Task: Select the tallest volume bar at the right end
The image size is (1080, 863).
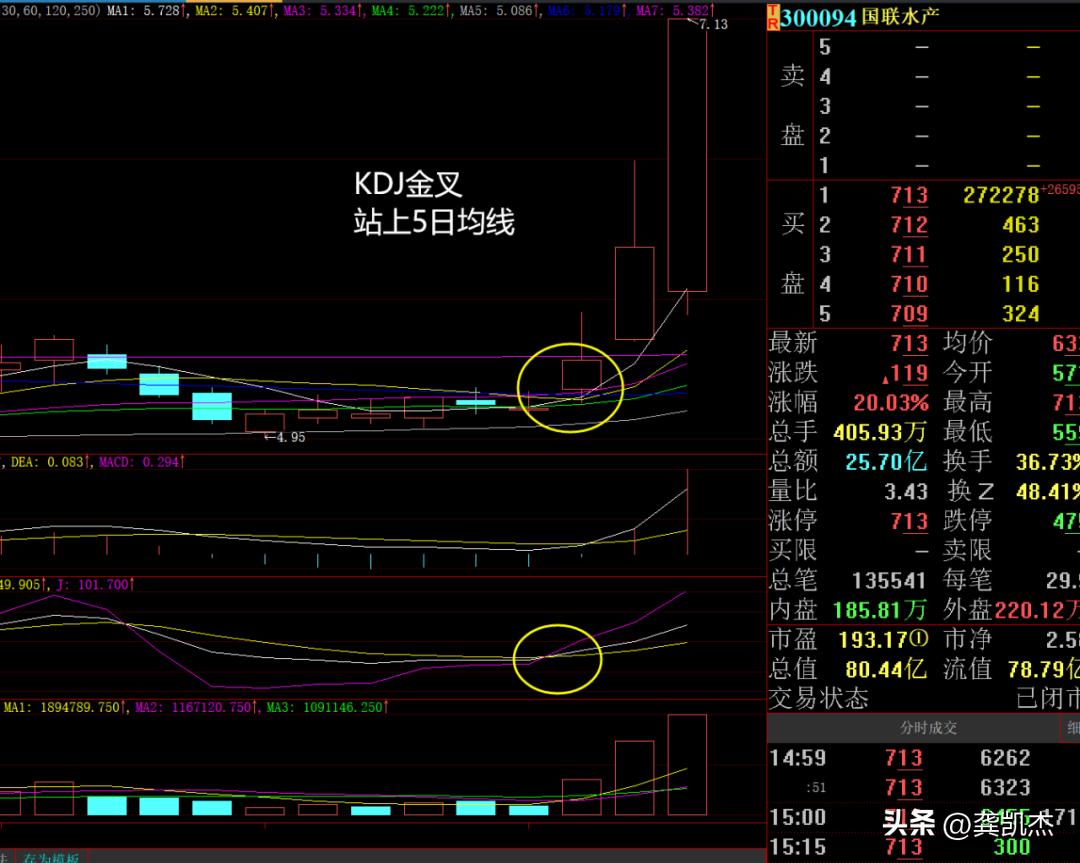Action: tap(687, 765)
